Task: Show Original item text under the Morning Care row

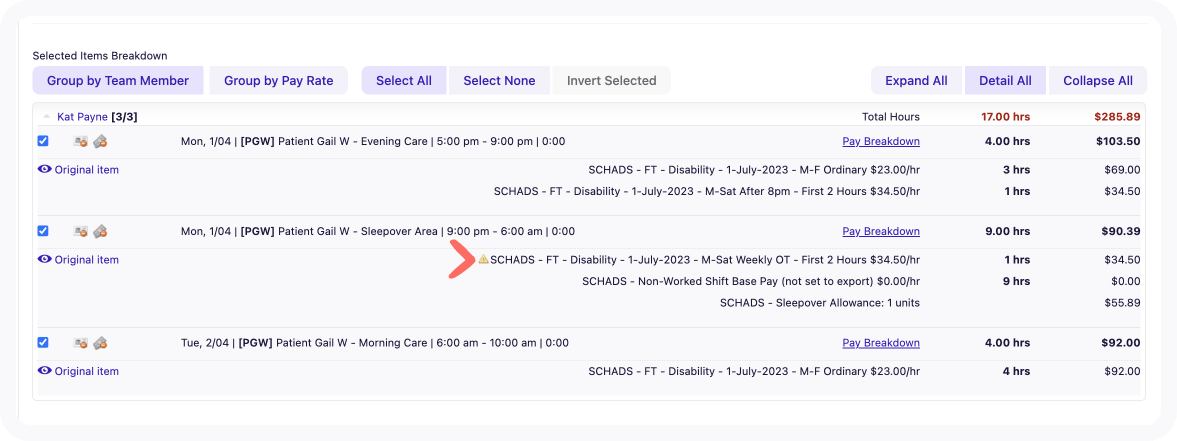Action: (87, 370)
